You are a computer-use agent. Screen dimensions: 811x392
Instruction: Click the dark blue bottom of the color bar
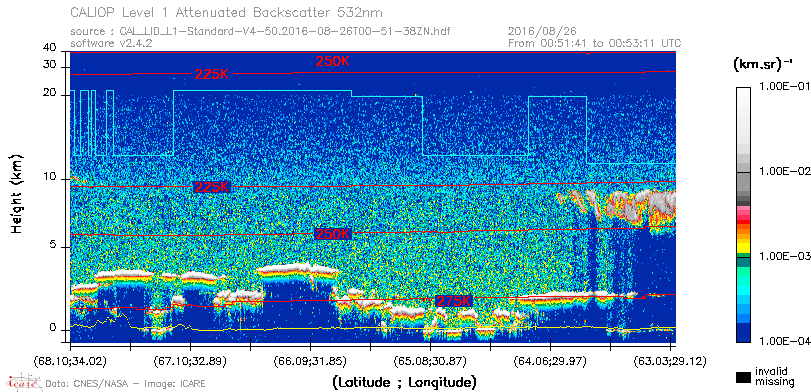744,334
